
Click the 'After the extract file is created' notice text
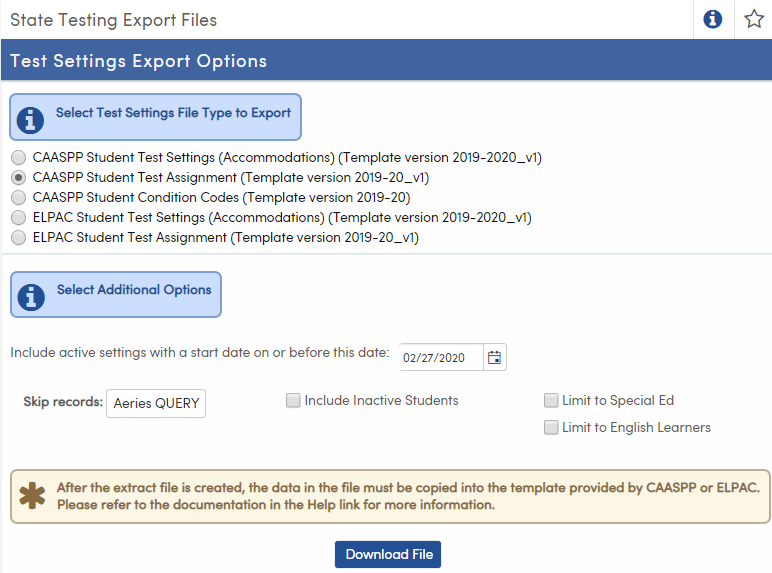[x=408, y=496]
